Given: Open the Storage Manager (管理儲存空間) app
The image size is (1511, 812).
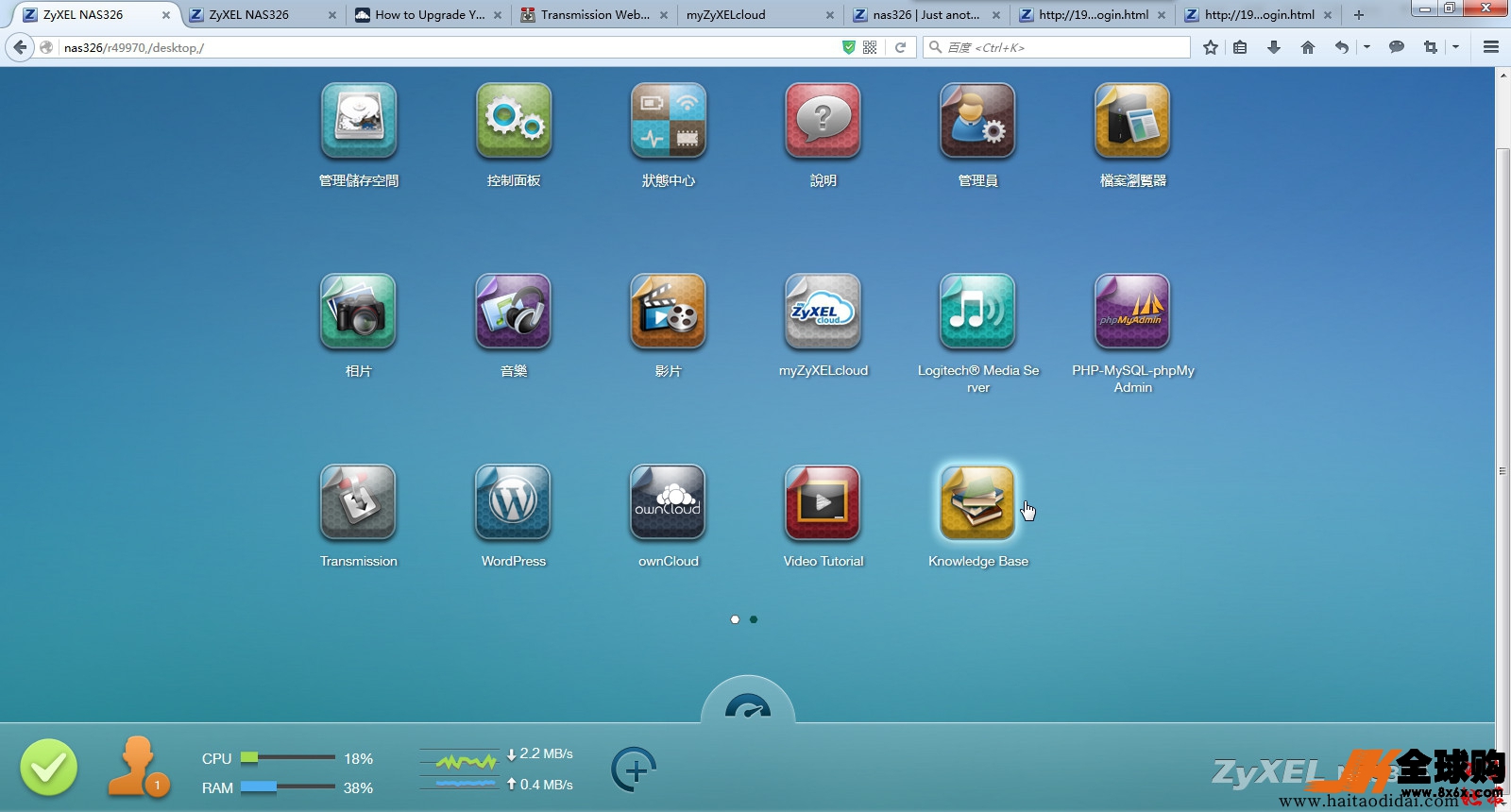Looking at the screenshot, I should [x=359, y=121].
